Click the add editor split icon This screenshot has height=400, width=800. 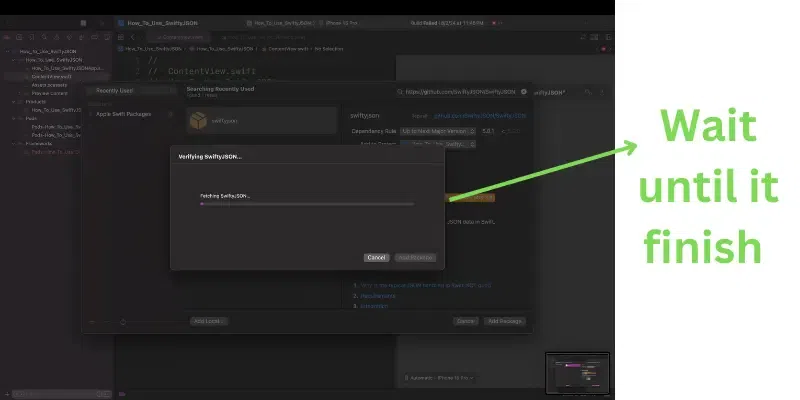(608, 37)
